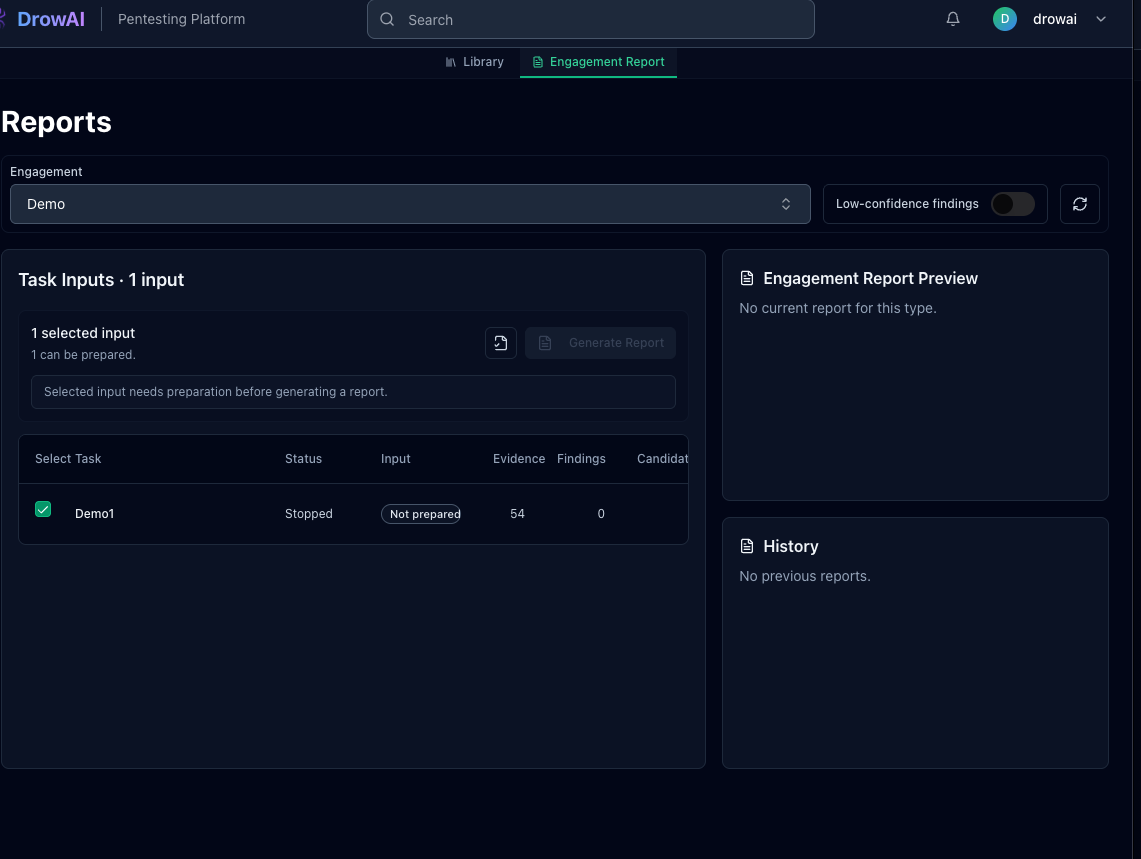Refresh the reports list
Viewport: 1141px width, 859px height.
[1079, 204]
